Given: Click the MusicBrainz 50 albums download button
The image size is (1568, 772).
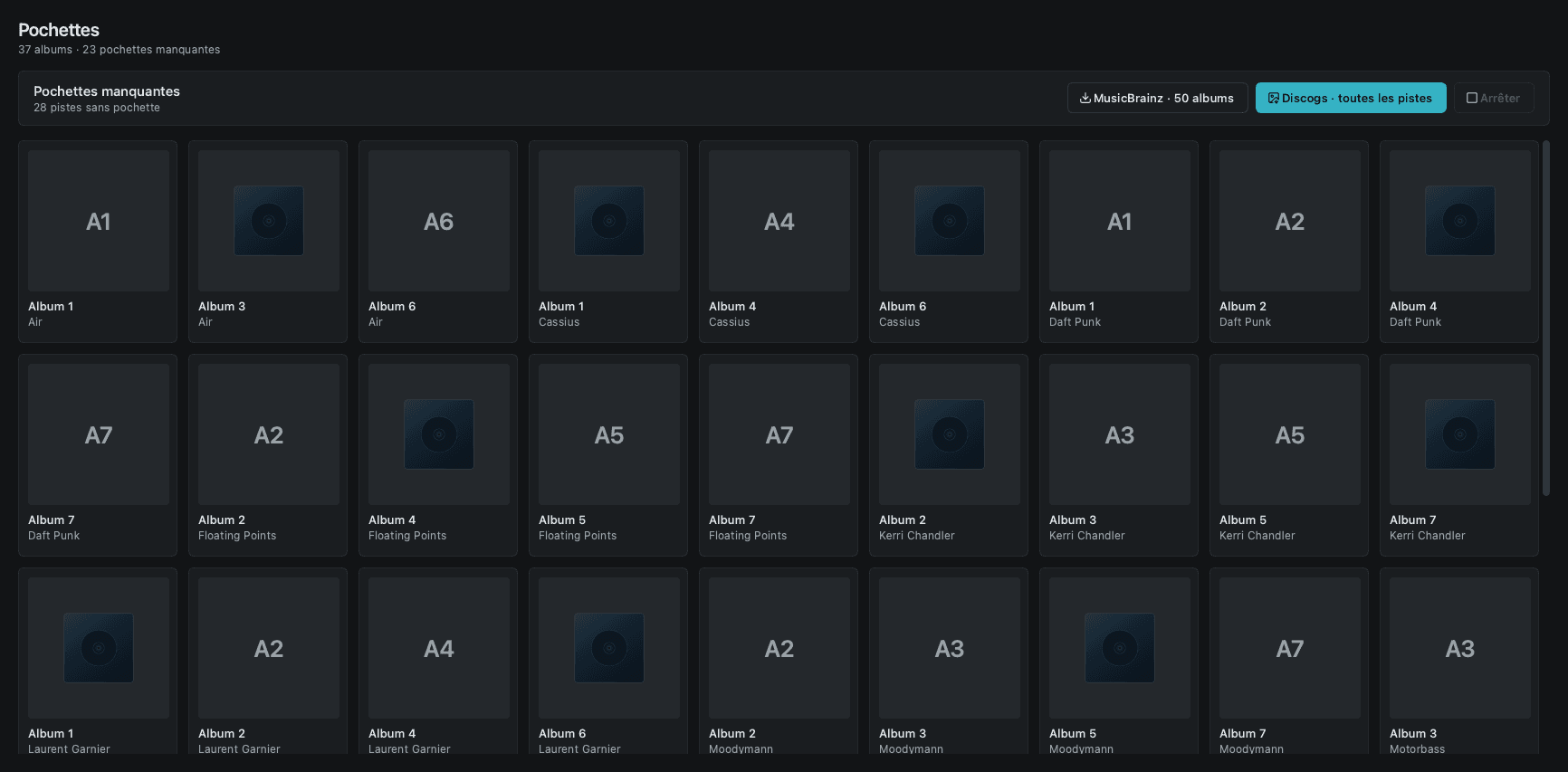Looking at the screenshot, I should pos(1157,98).
